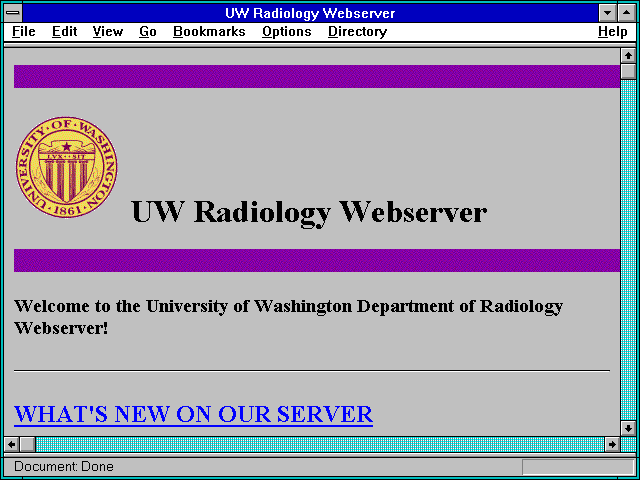Click the maximize window up-arrow button

pos(627,13)
